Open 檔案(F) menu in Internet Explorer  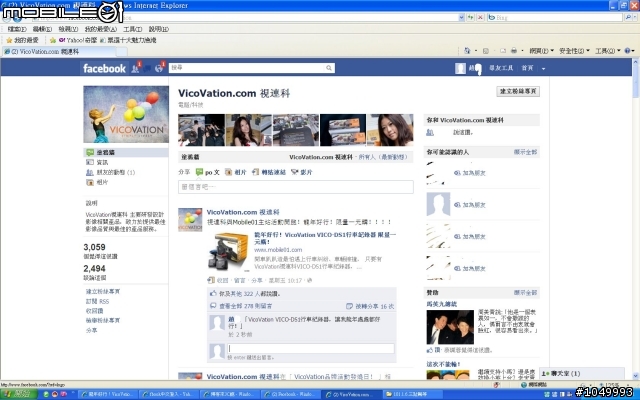click(x=17, y=29)
